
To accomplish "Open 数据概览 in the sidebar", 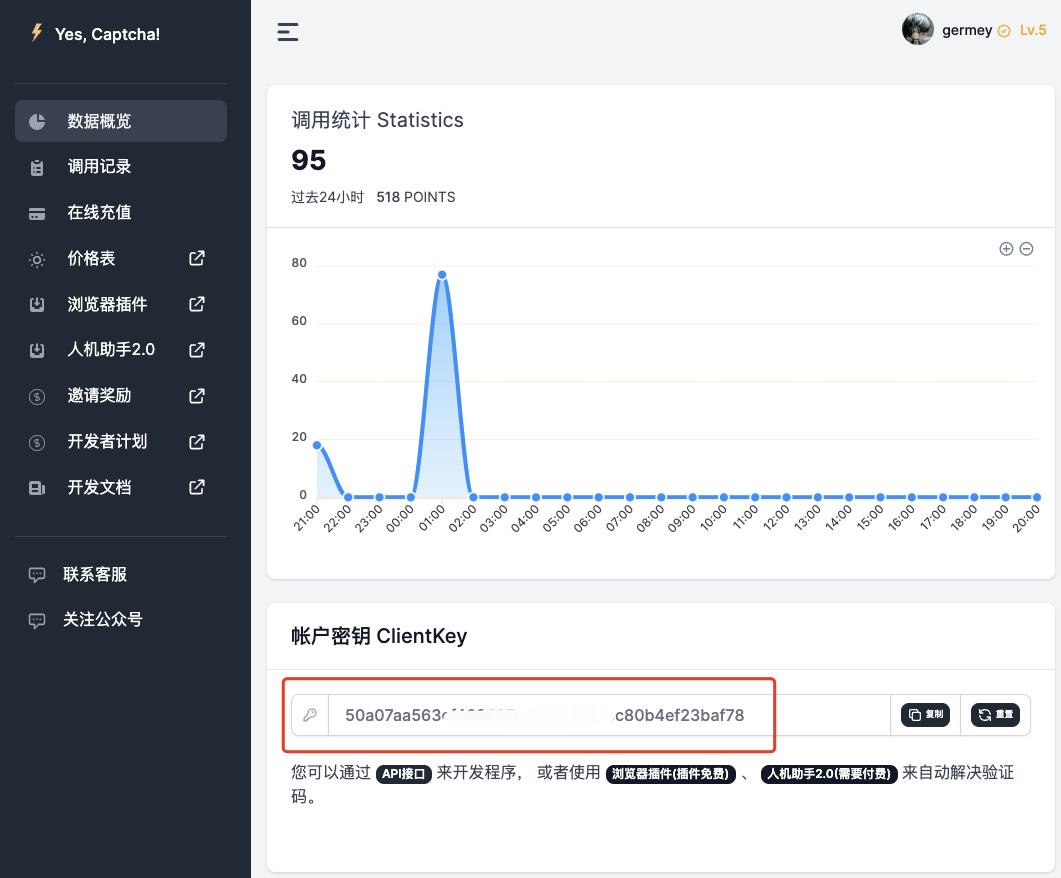I will click(121, 121).
